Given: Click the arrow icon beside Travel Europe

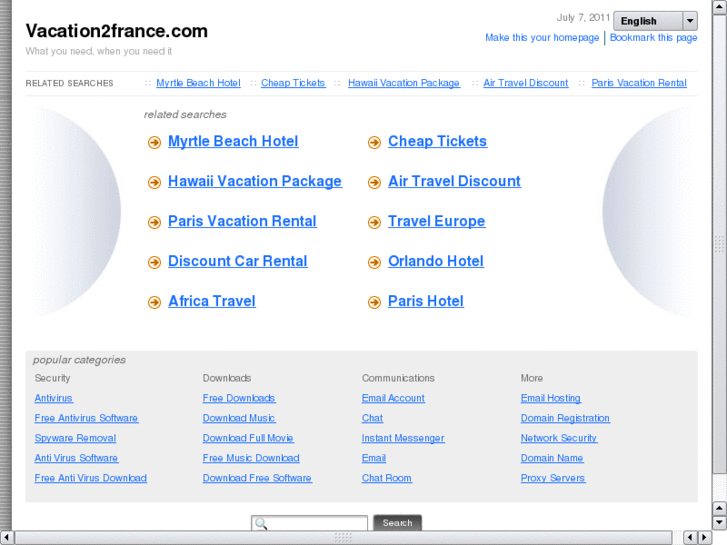Looking at the screenshot, I should pyautogui.click(x=374, y=223).
